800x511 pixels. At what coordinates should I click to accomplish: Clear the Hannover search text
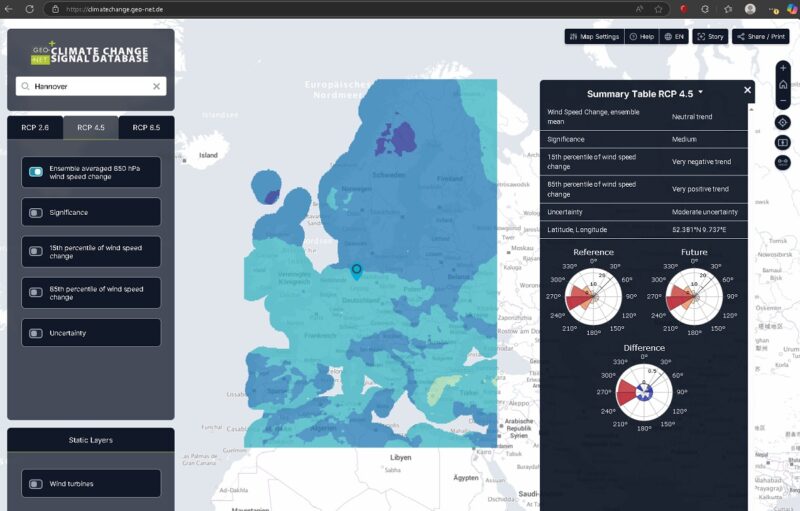point(156,87)
